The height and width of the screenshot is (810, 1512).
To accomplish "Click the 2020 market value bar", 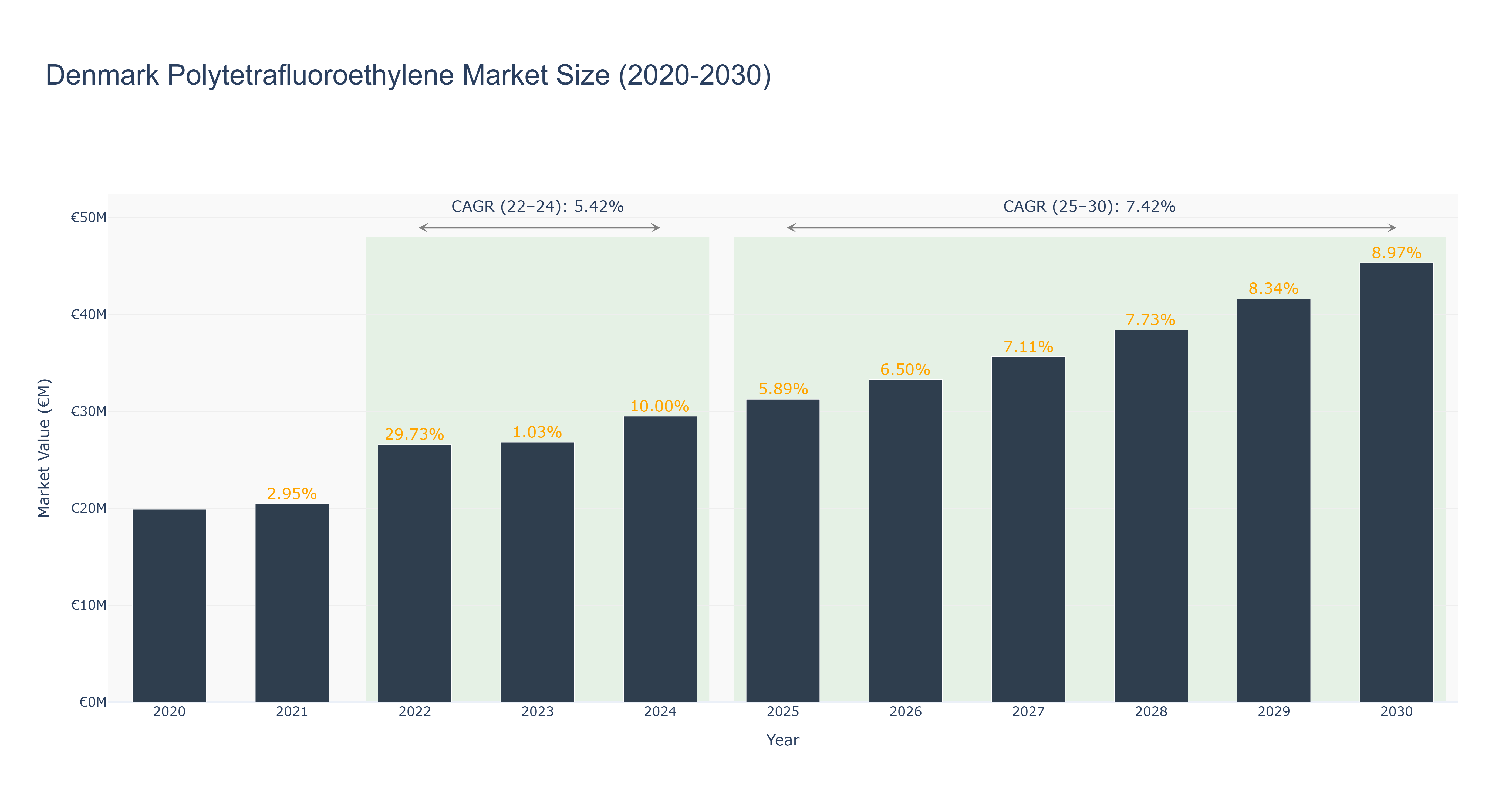I will click(x=169, y=606).
